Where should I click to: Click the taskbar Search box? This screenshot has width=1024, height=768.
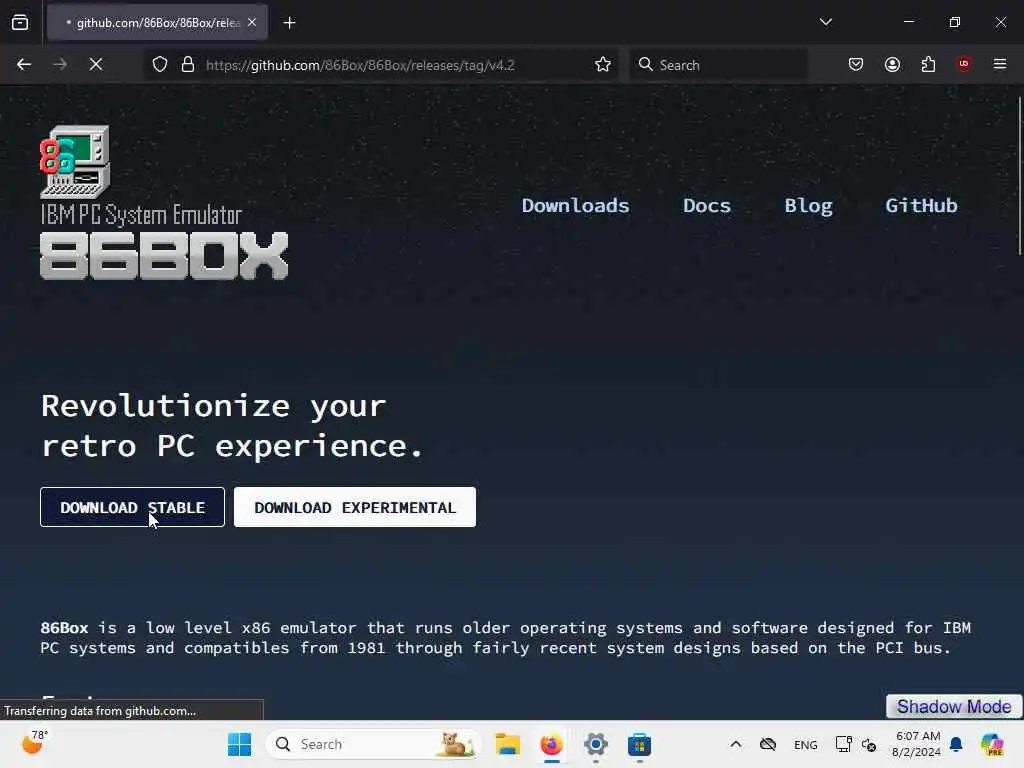(x=374, y=744)
